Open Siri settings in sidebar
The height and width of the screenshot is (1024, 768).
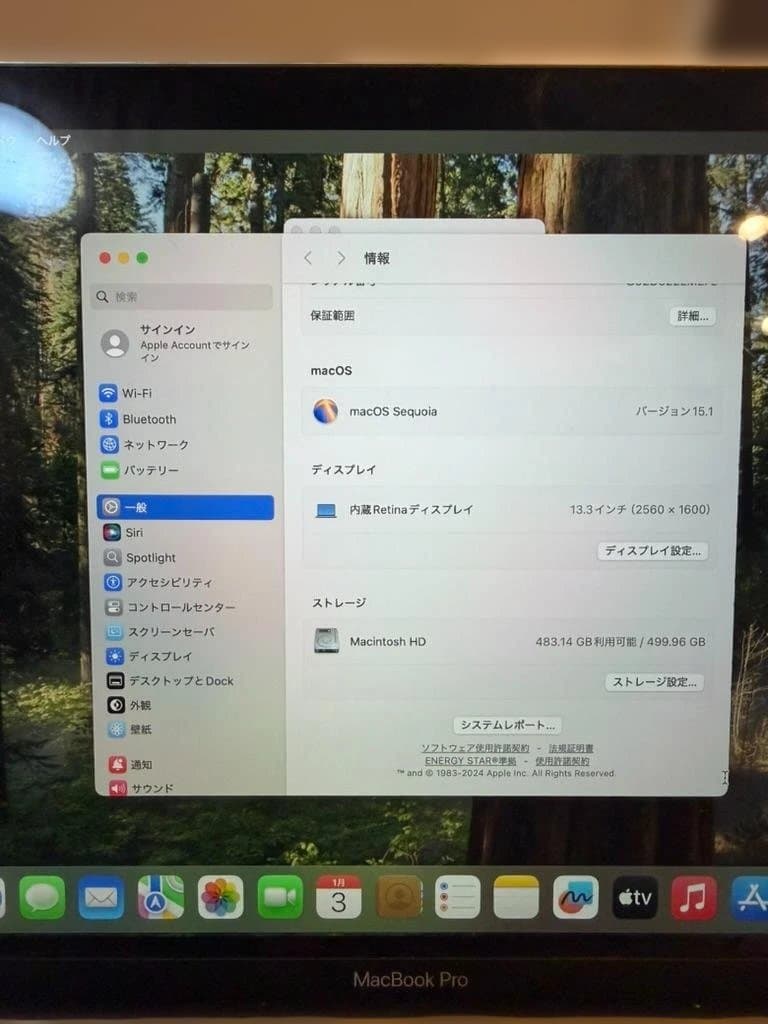(185, 532)
